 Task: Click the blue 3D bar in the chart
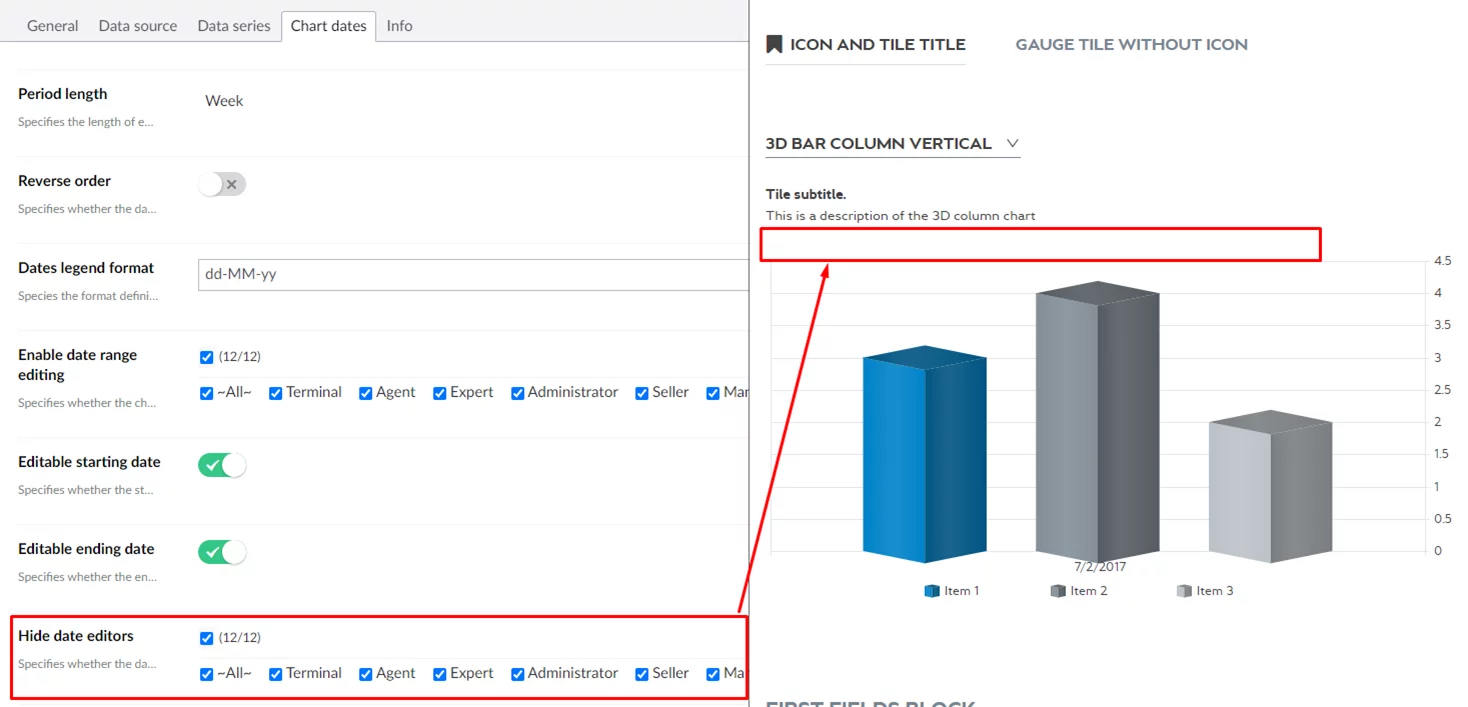tap(924, 455)
